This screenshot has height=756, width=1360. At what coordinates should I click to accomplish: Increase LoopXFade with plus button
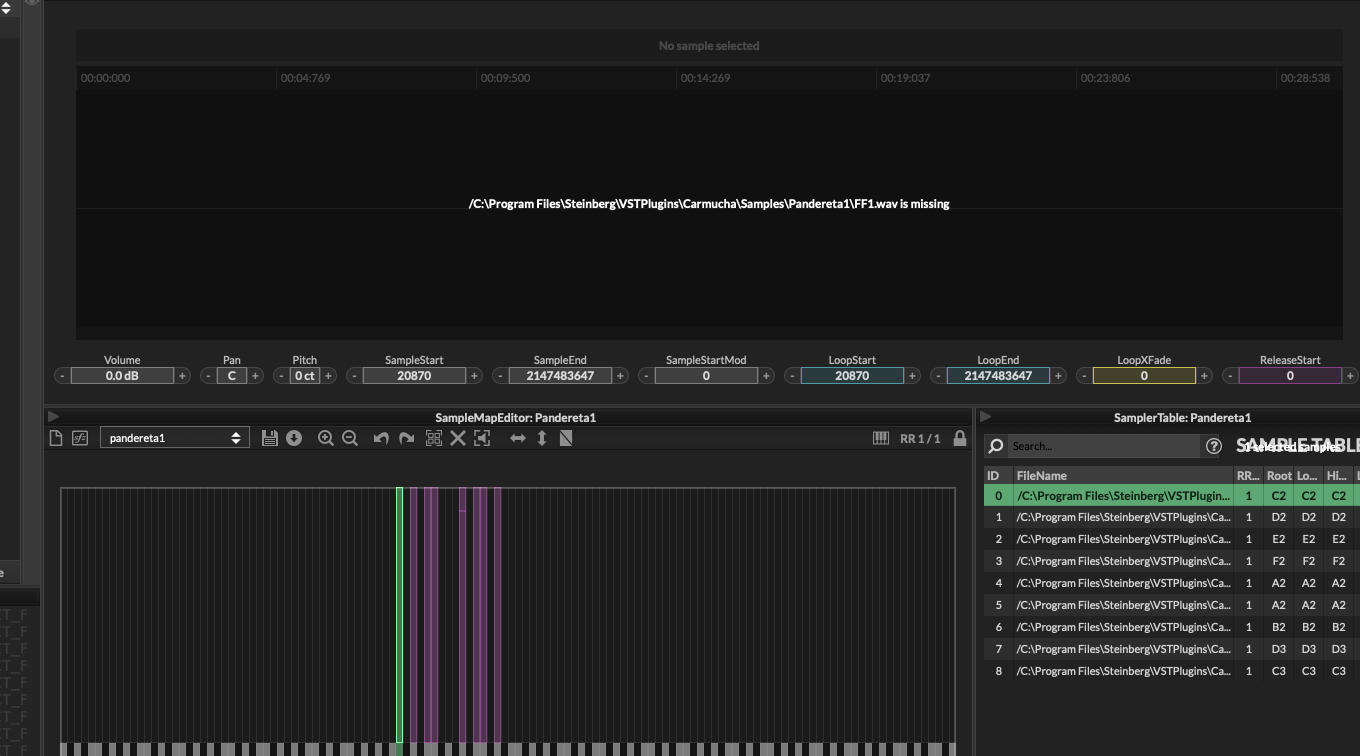pos(1204,376)
